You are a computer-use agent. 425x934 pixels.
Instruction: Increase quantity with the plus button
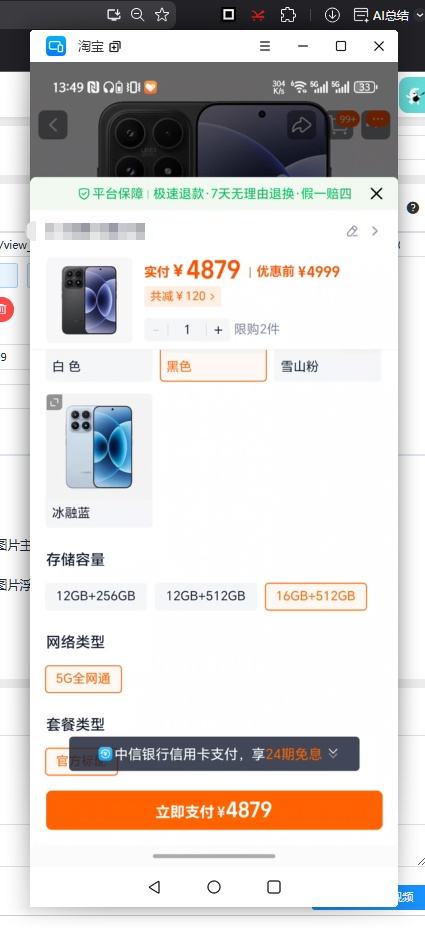[x=218, y=329]
